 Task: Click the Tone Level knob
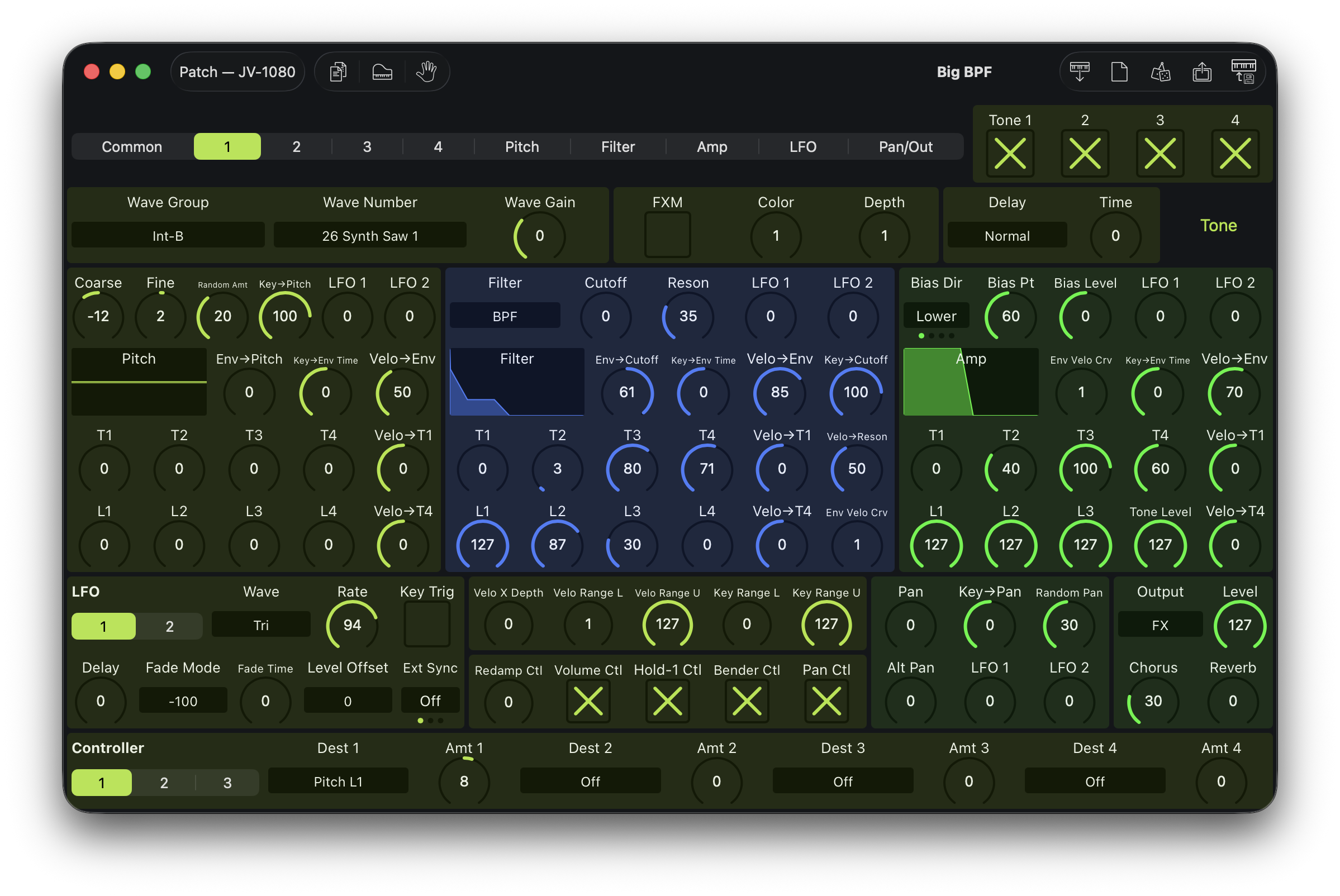tap(1160, 545)
